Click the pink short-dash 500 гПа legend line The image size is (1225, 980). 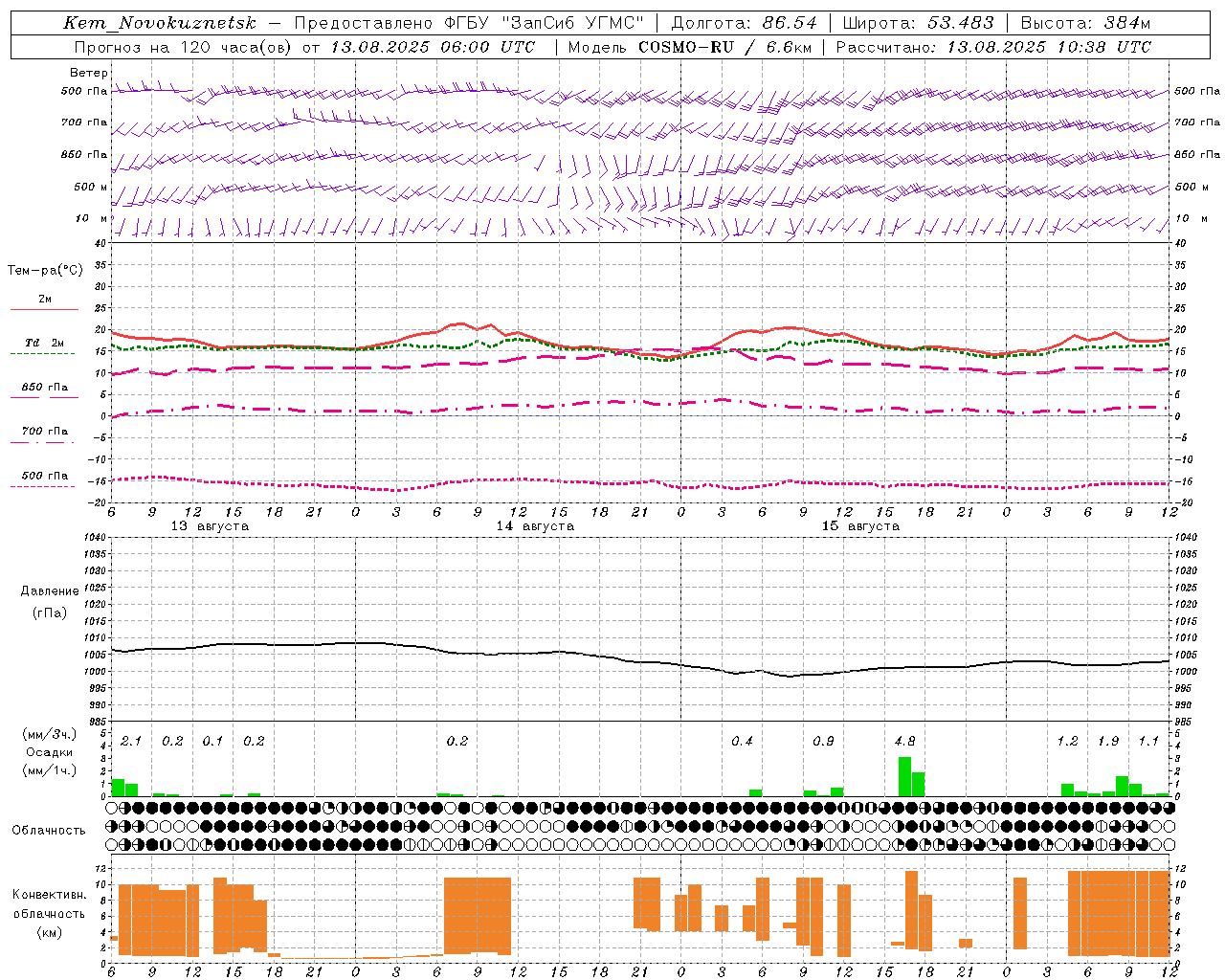point(42,486)
